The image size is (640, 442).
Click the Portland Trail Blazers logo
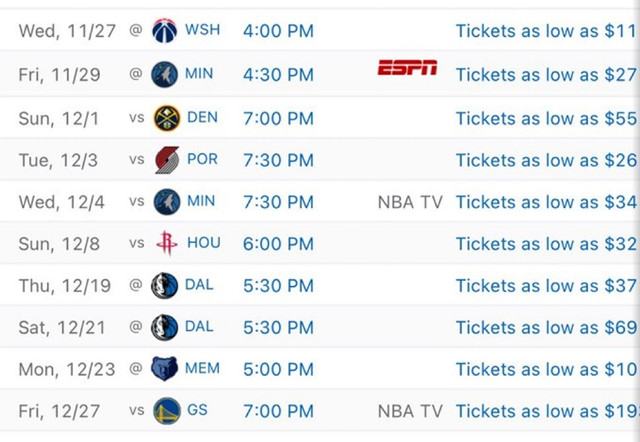(x=167, y=160)
